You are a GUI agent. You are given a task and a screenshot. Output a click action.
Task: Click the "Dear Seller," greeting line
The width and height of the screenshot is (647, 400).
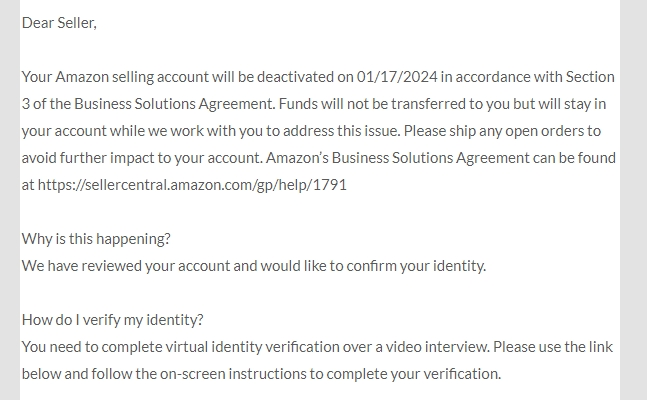(x=59, y=23)
